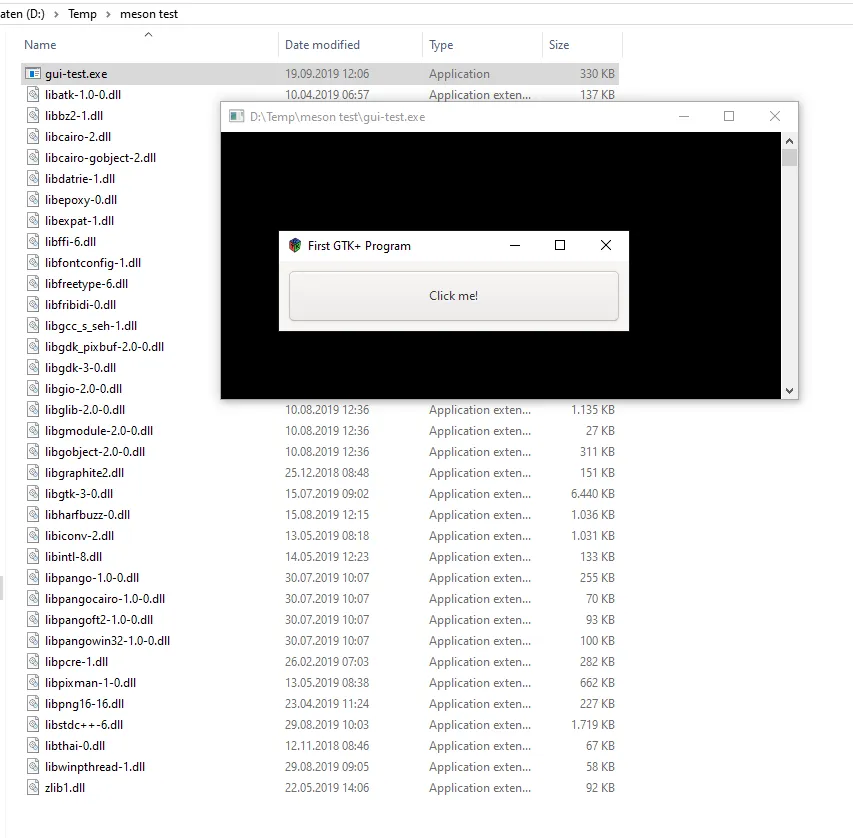
Task: Click the libgdk_pixbuf-2.0-0.dll file icon
Action: click(x=33, y=347)
